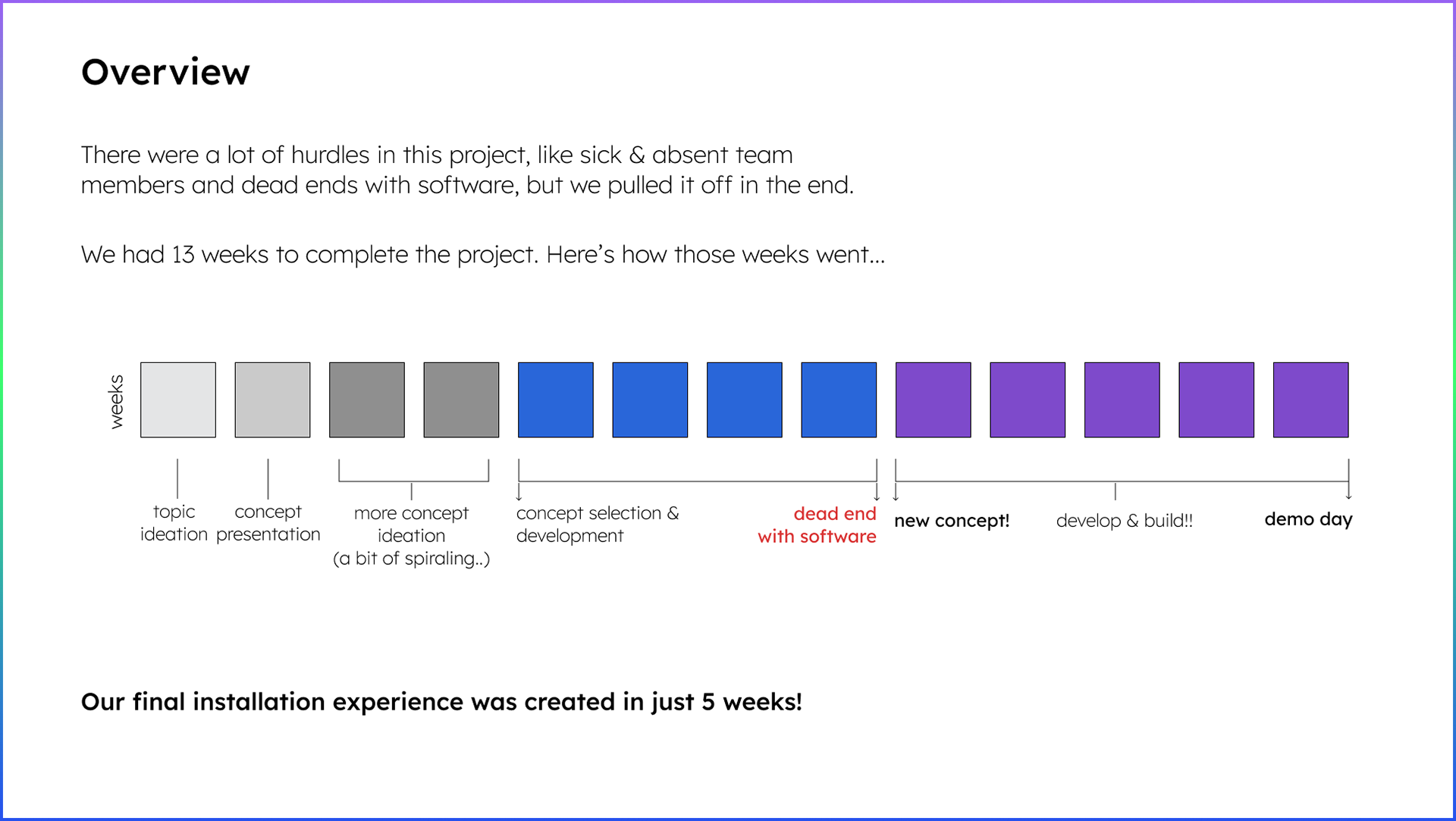Select the red 'dead end with software' label
Image resolution: width=1456 pixels, height=821 pixels.
coord(817,525)
